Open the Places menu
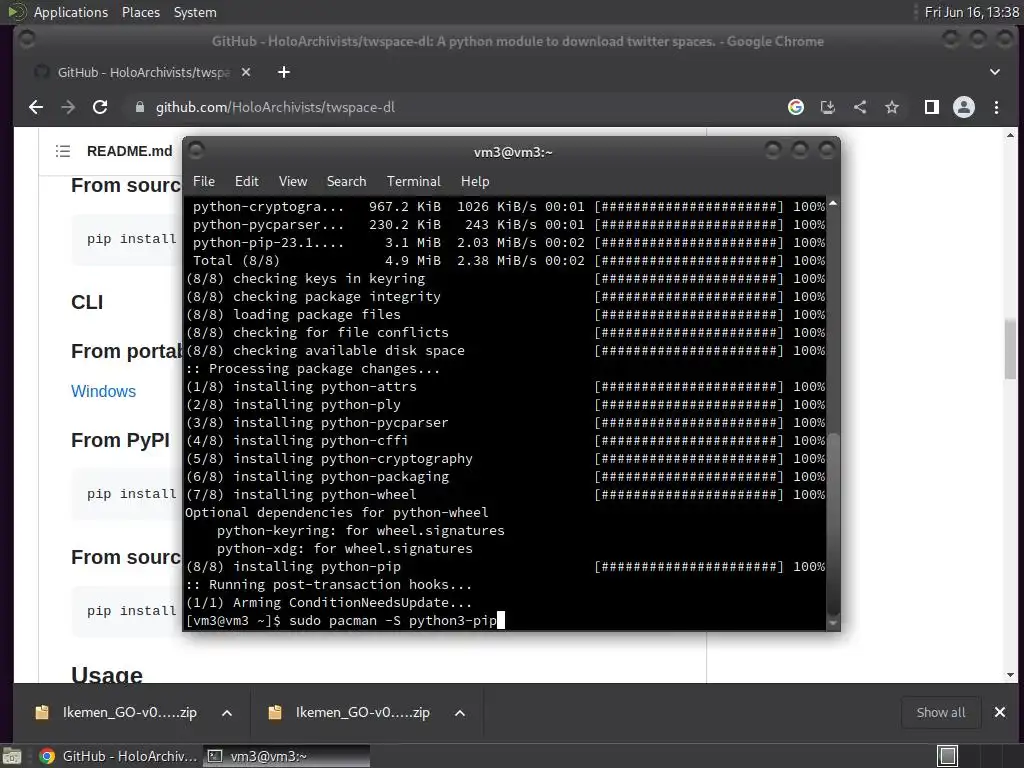Viewport: 1024px width, 768px height. pos(140,12)
